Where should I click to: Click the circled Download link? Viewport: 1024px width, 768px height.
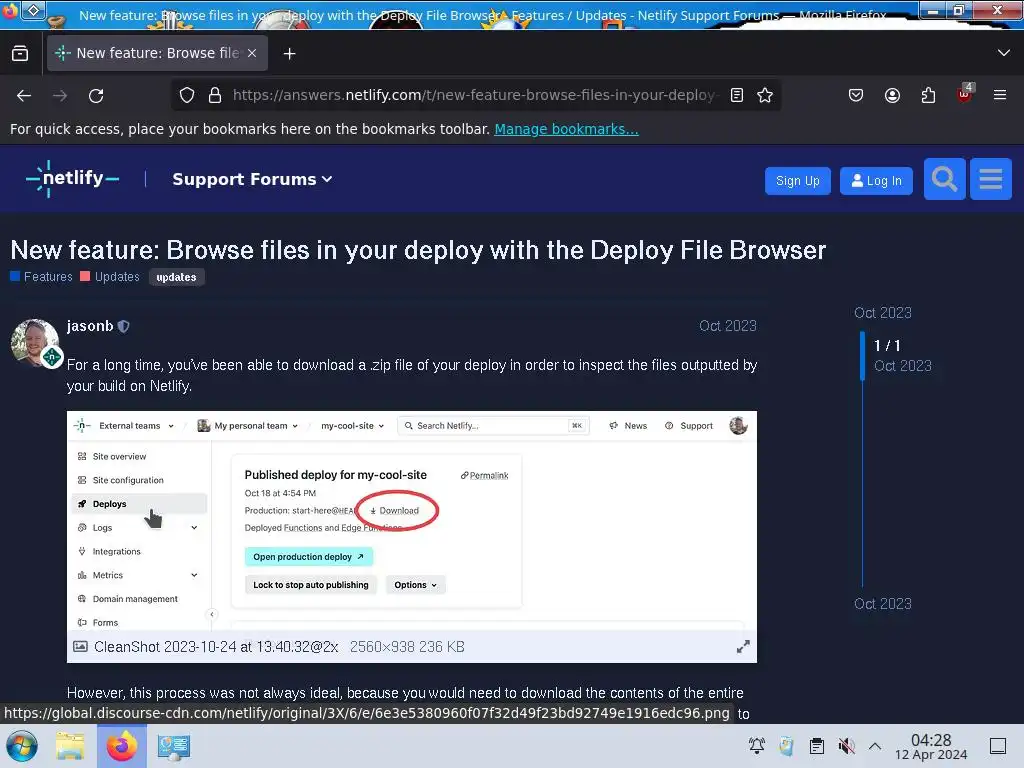(x=394, y=511)
